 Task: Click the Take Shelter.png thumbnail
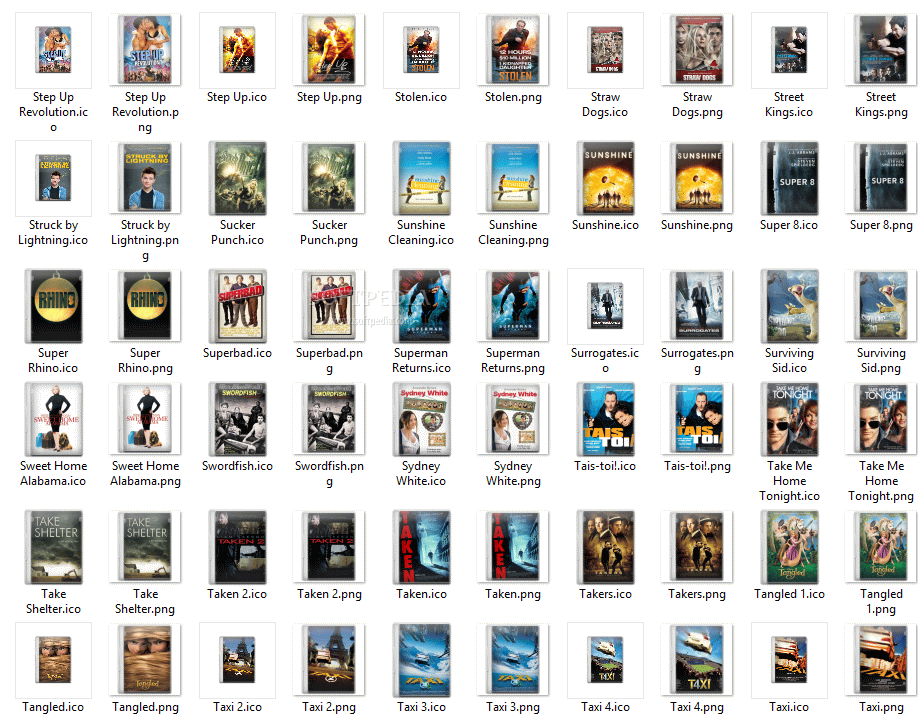145,547
